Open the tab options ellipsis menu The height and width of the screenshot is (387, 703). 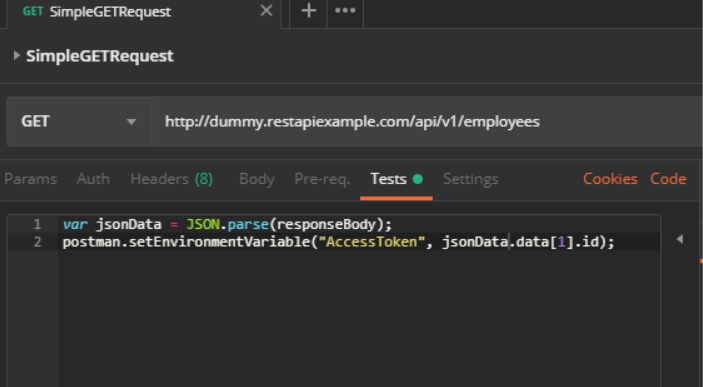345,11
